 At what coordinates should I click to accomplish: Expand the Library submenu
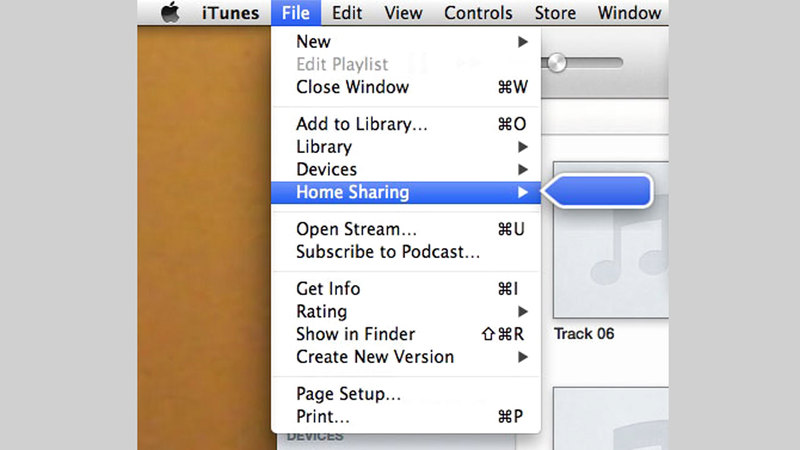(x=324, y=147)
